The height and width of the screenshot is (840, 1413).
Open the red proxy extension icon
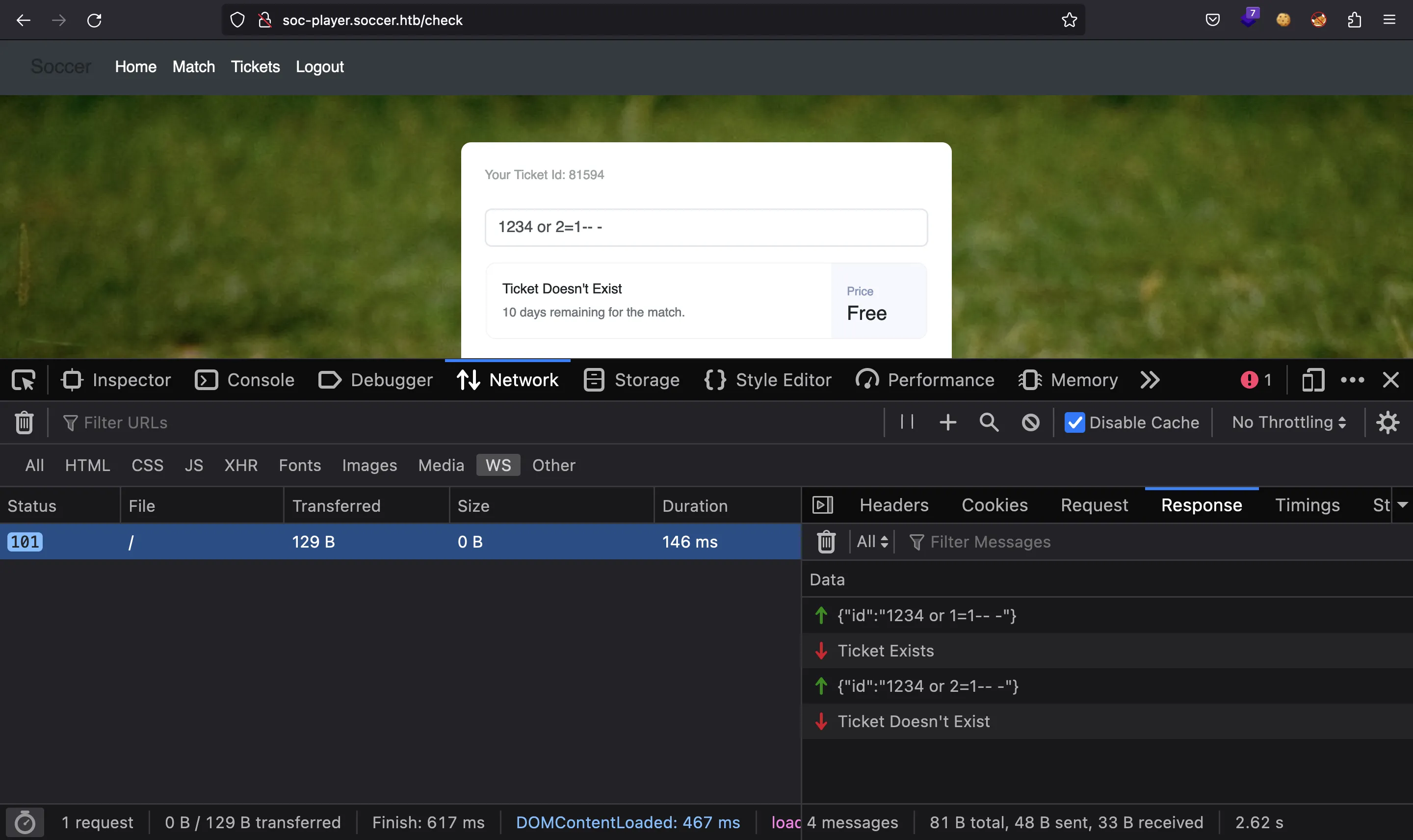pyautogui.click(x=1318, y=21)
